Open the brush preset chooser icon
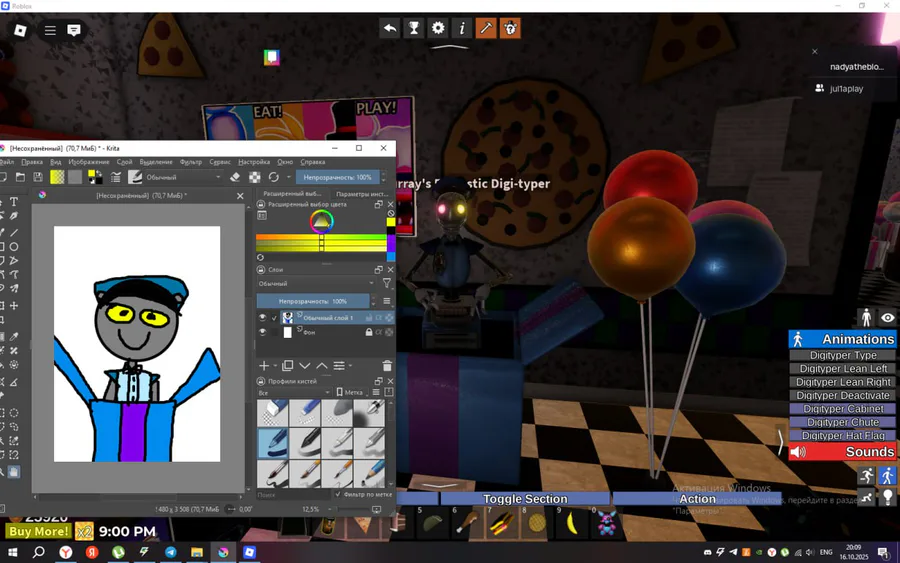Screen dimensions: 900x563 [135, 177]
